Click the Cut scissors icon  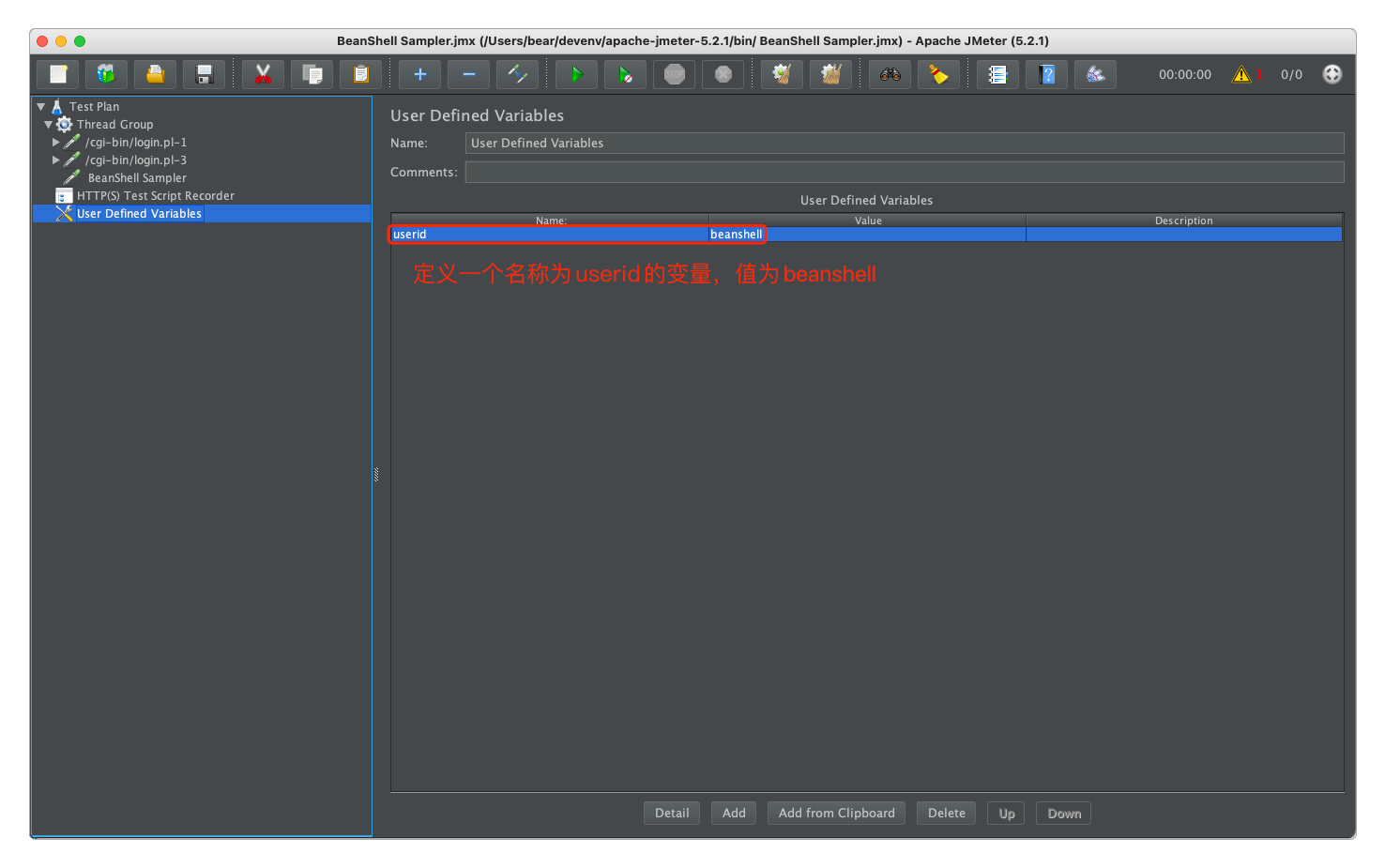pyautogui.click(x=264, y=74)
